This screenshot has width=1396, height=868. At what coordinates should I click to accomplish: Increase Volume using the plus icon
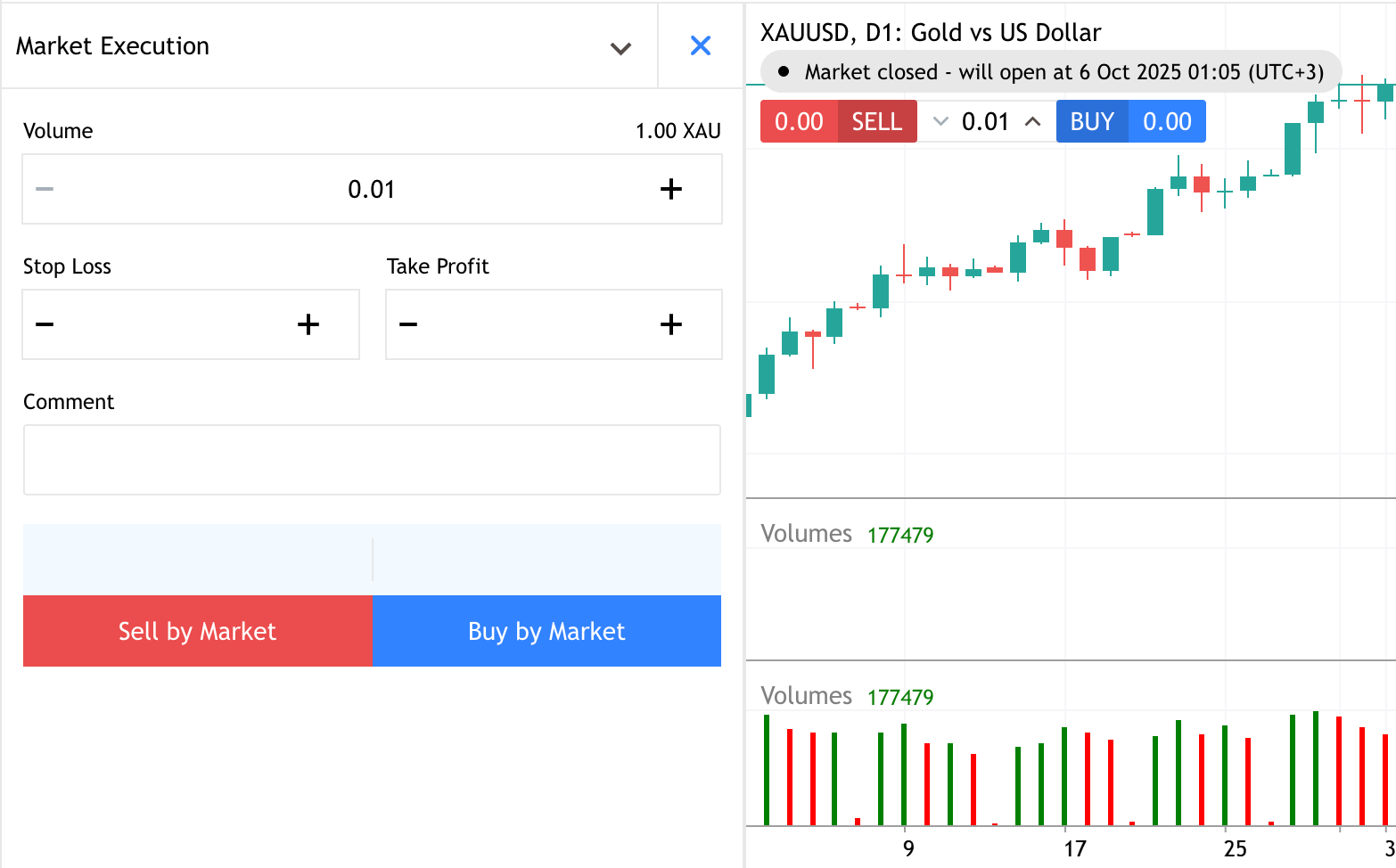pos(671,189)
